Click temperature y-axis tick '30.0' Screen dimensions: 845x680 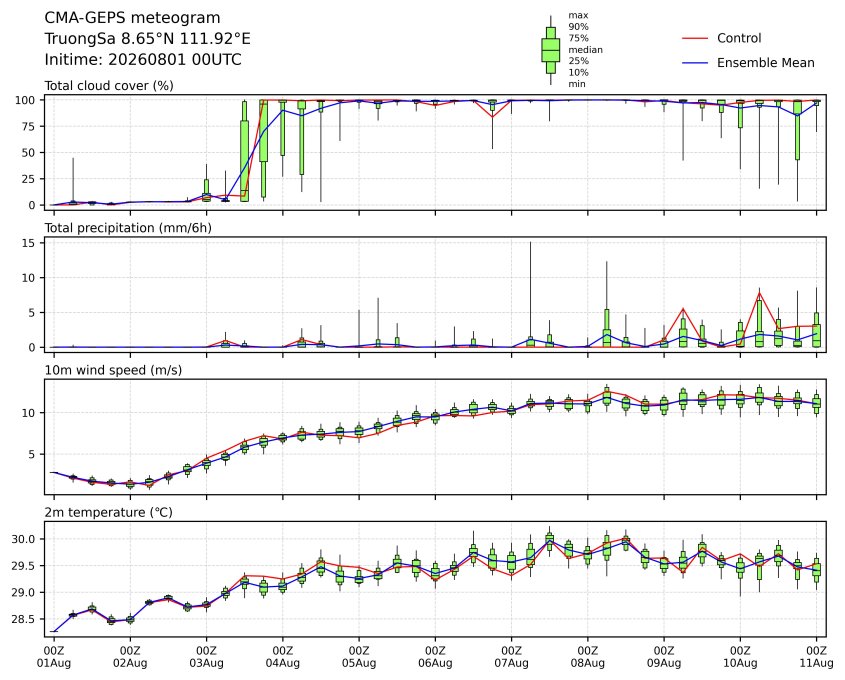point(24,539)
